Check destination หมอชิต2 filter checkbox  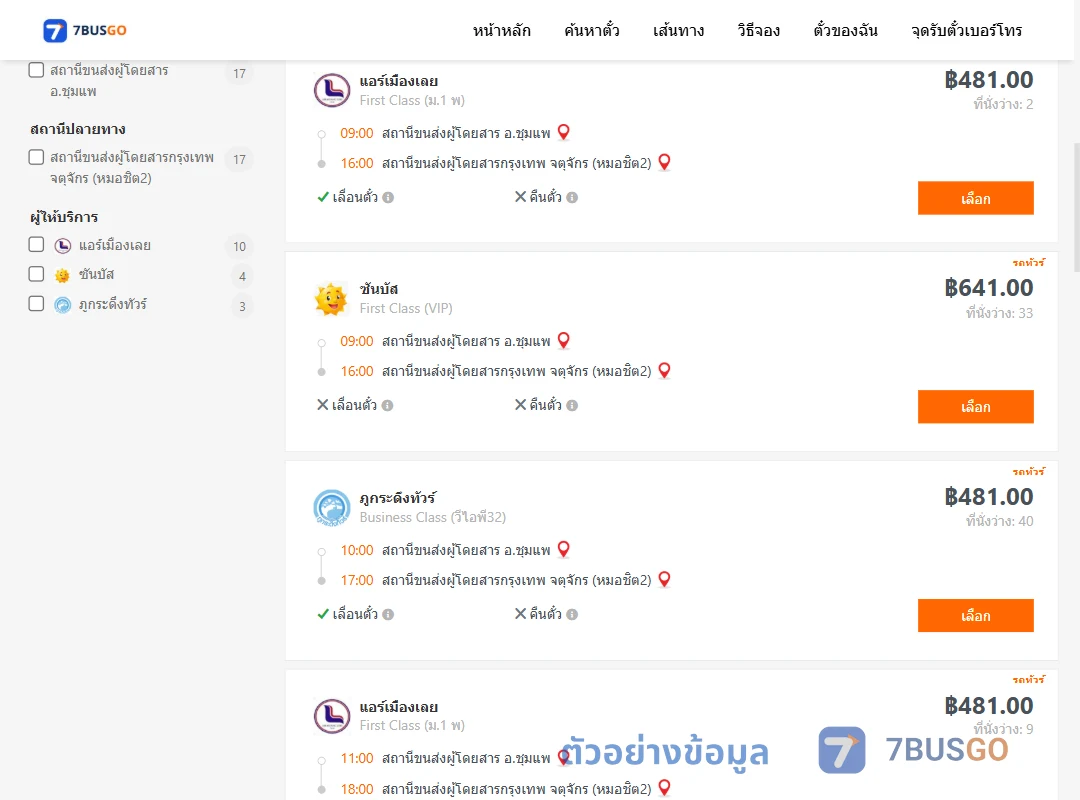click(x=36, y=157)
